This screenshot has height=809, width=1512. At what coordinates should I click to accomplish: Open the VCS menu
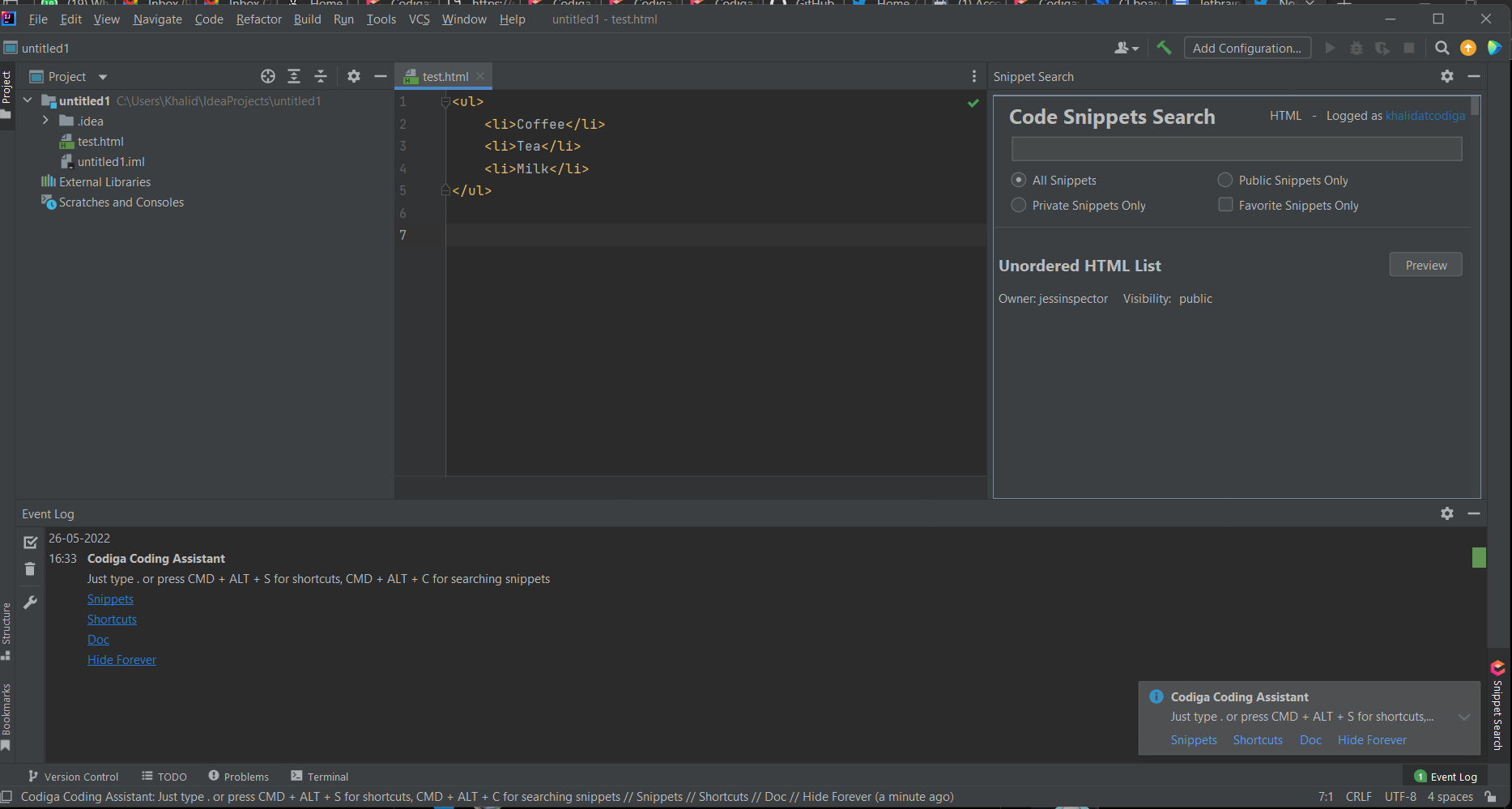(420, 19)
